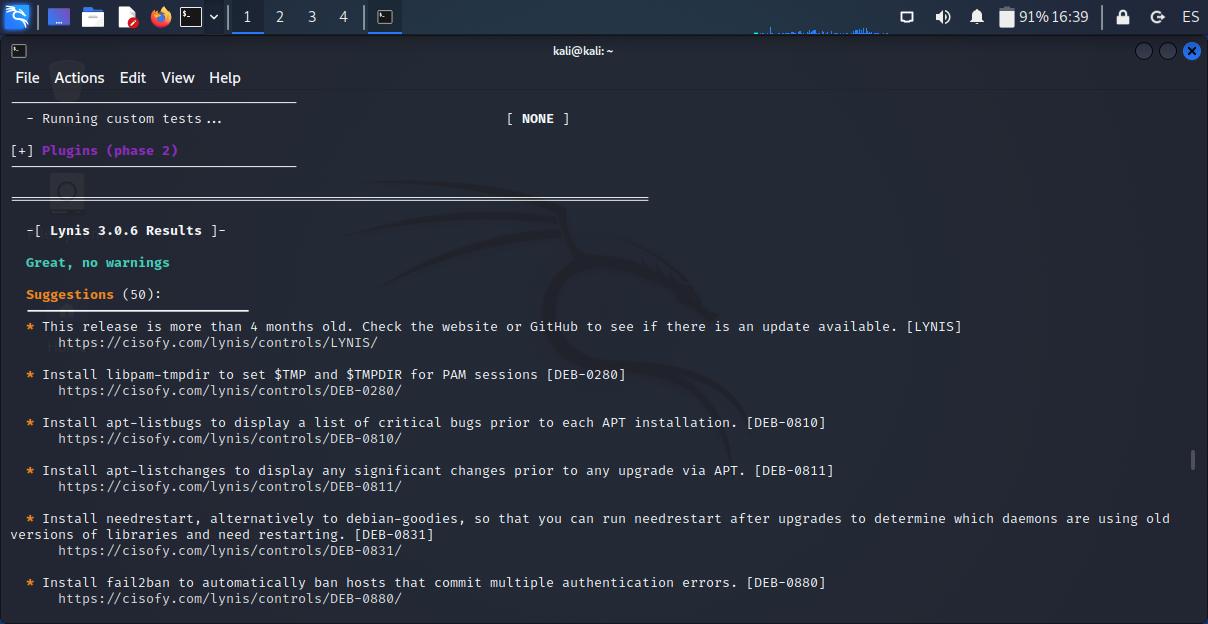Open the notifications bell
Viewport: 1208px width, 624px height.
pyautogui.click(x=977, y=17)
